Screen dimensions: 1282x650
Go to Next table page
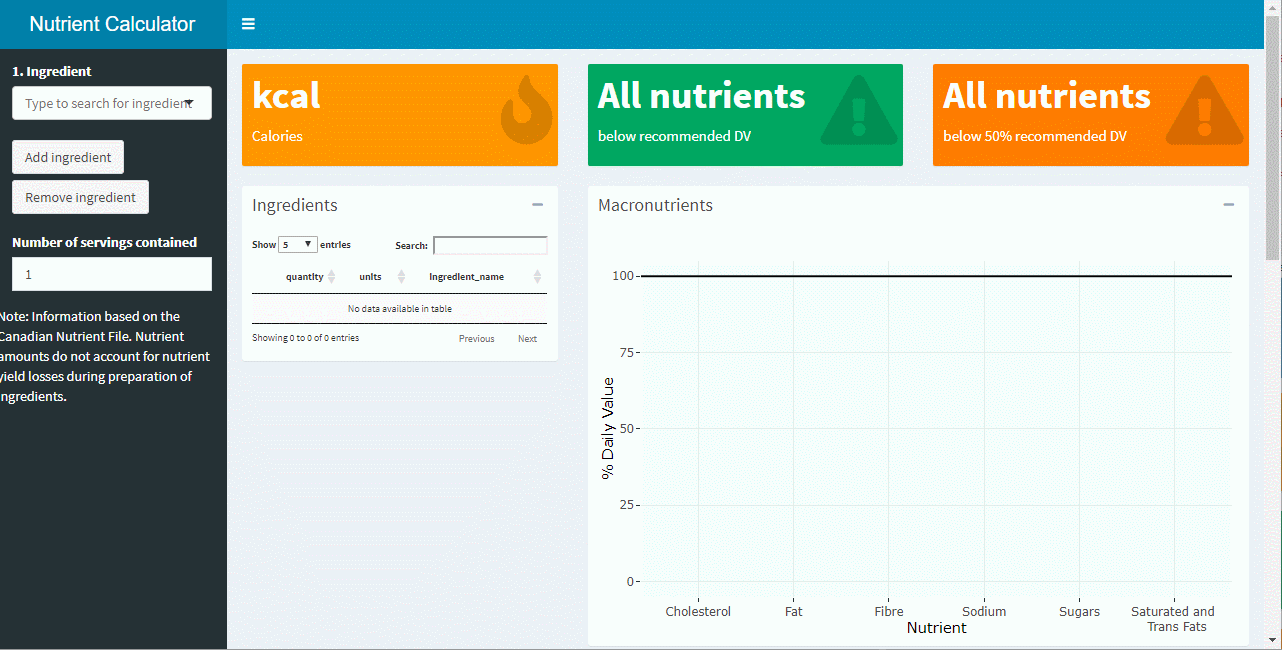pyautogui.click(x=527, y=339)
